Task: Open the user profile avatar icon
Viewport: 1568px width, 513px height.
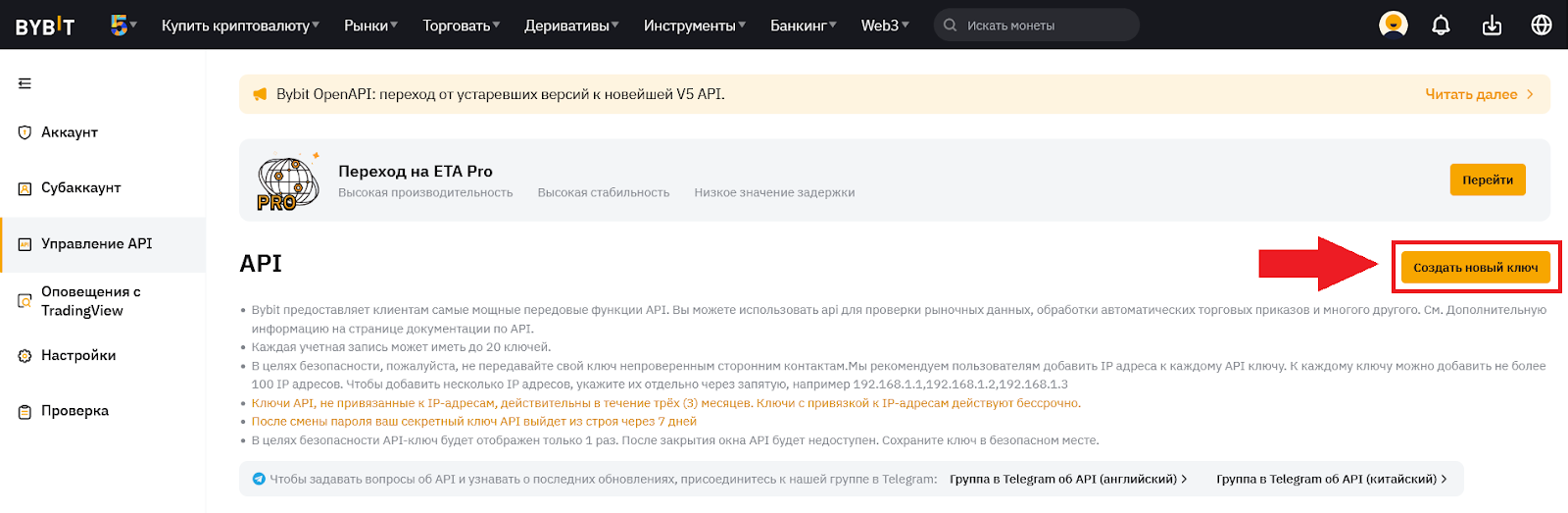Action: [x=1393, y=25]
